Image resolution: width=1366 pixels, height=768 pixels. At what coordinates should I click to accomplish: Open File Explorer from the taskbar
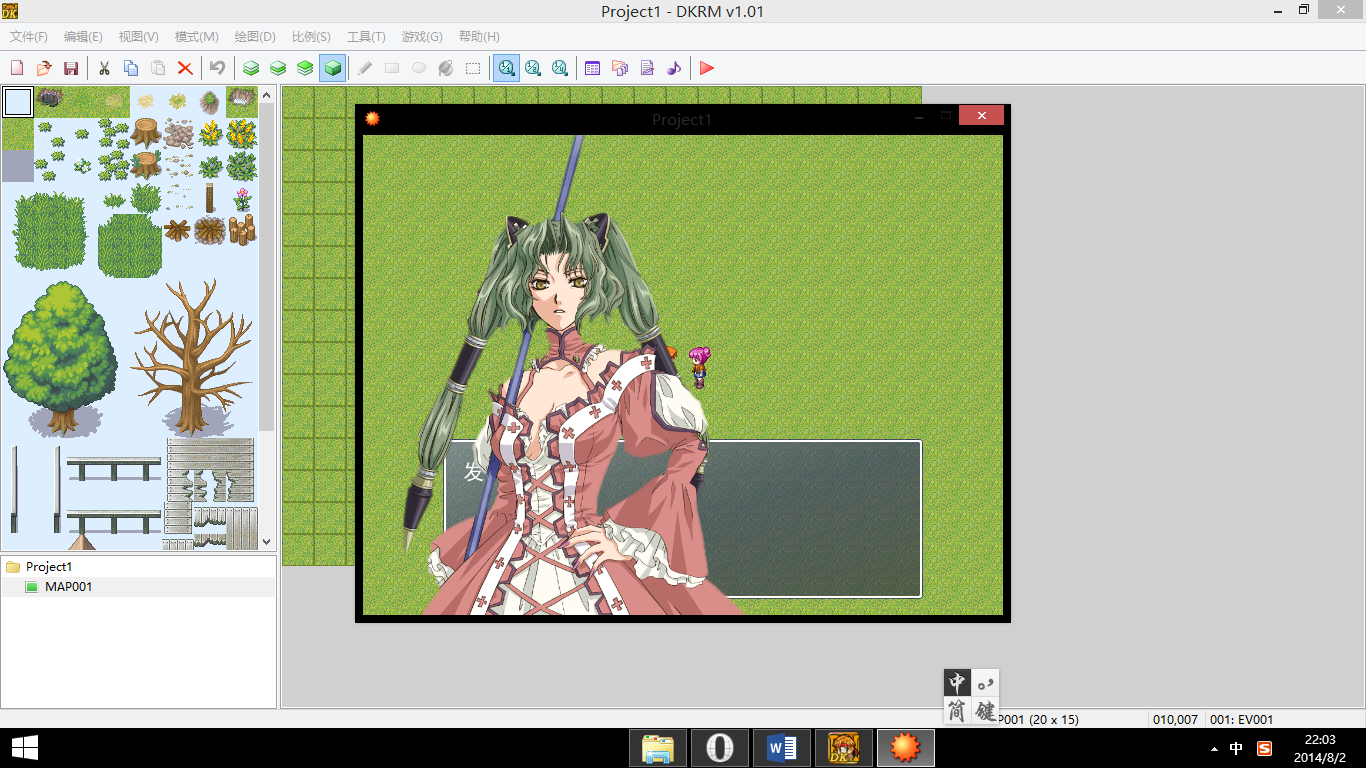point(658,748)
